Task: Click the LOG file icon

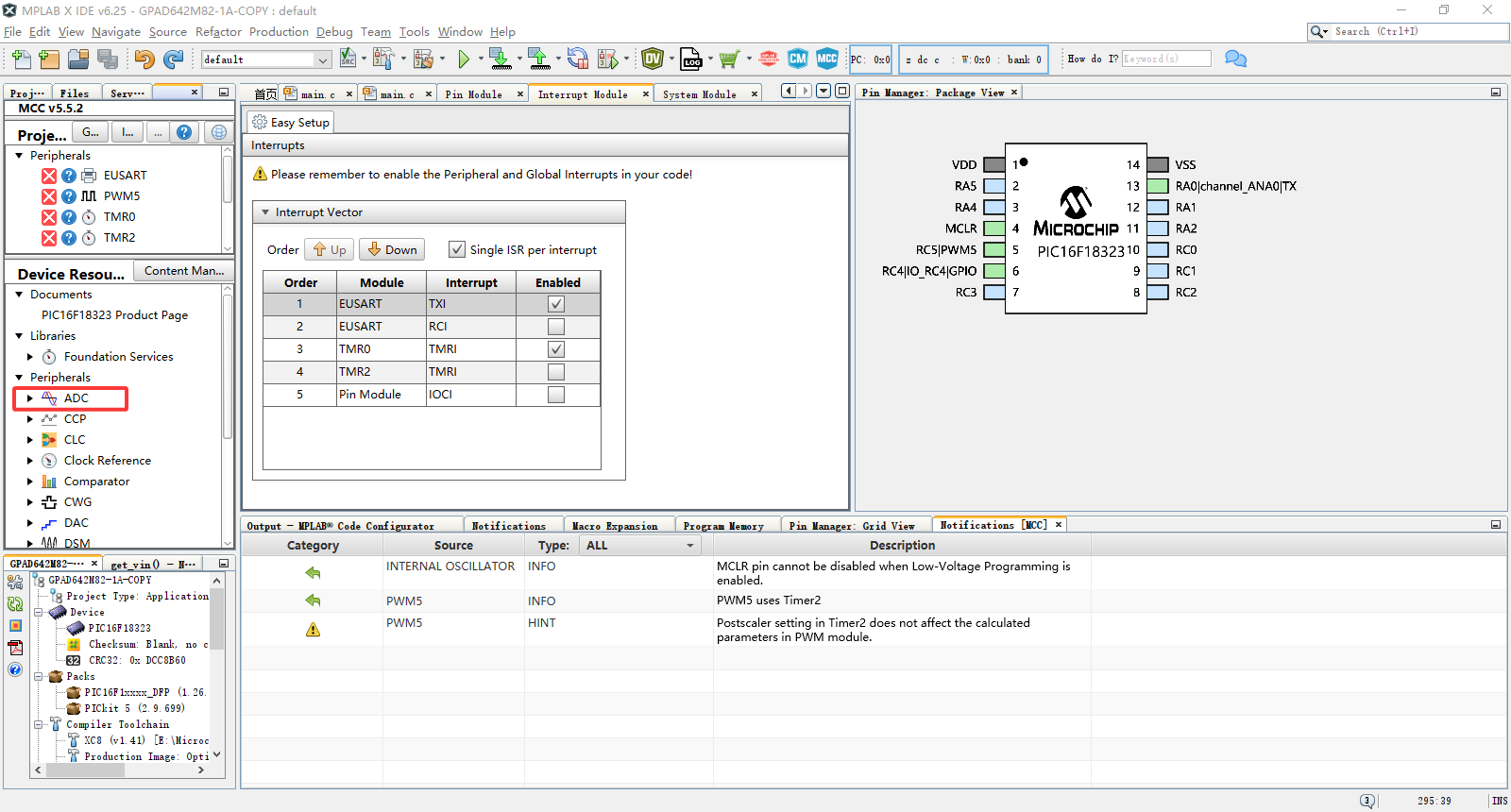Action: 691,59
